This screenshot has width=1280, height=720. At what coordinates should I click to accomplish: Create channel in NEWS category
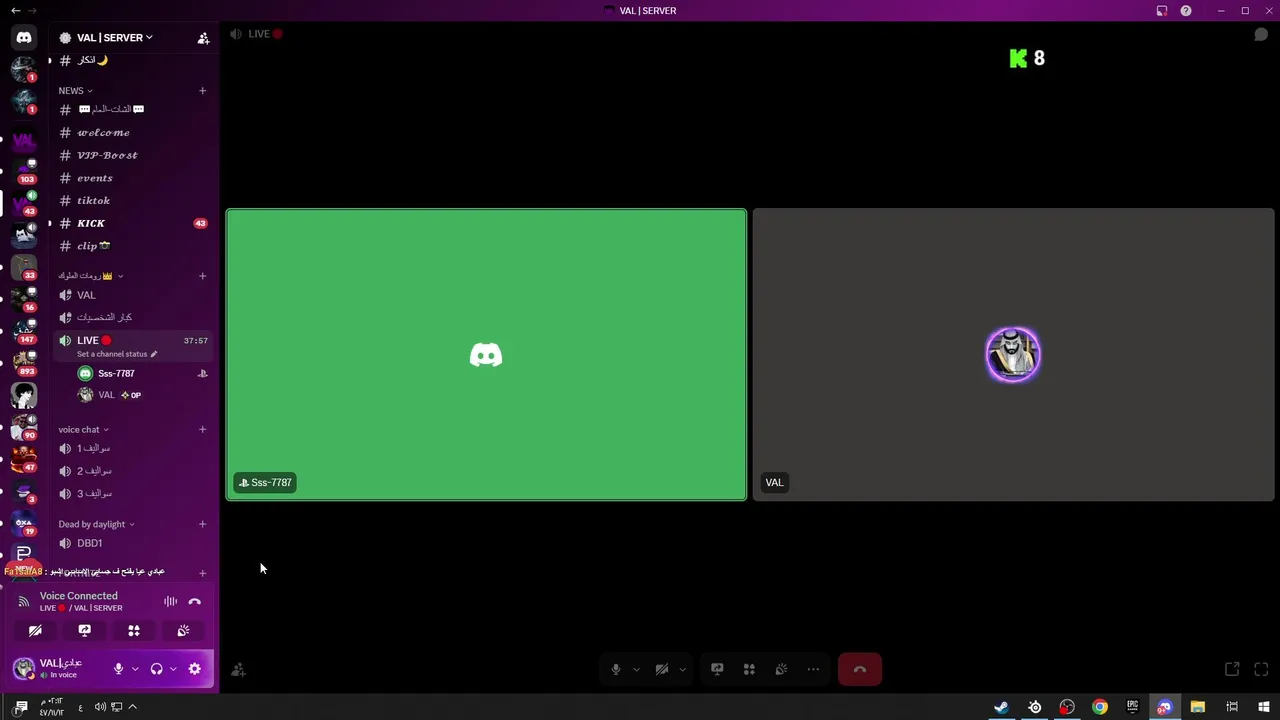click(x=202, y=91)
